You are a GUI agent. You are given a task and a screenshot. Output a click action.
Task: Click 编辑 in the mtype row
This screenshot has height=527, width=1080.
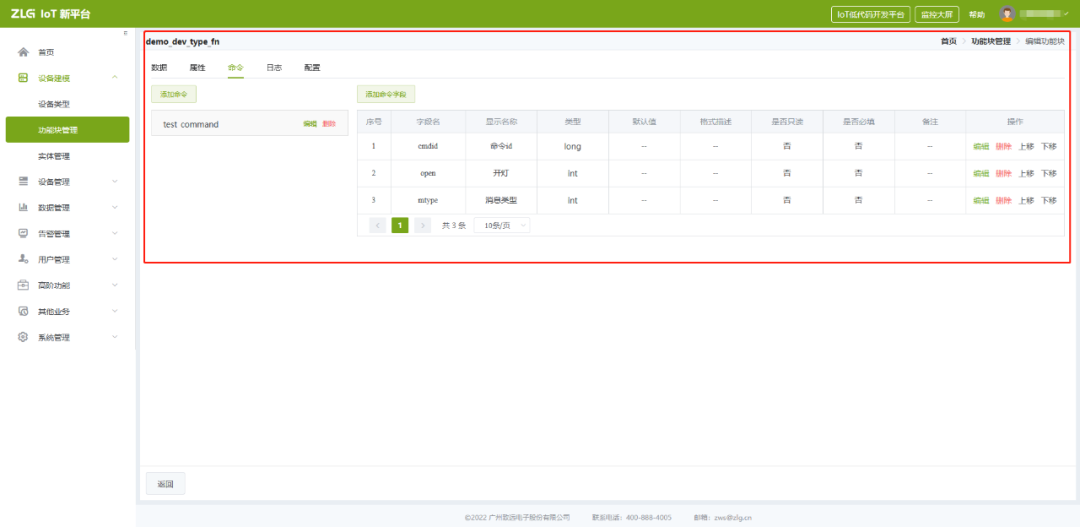tap(981, 200)
